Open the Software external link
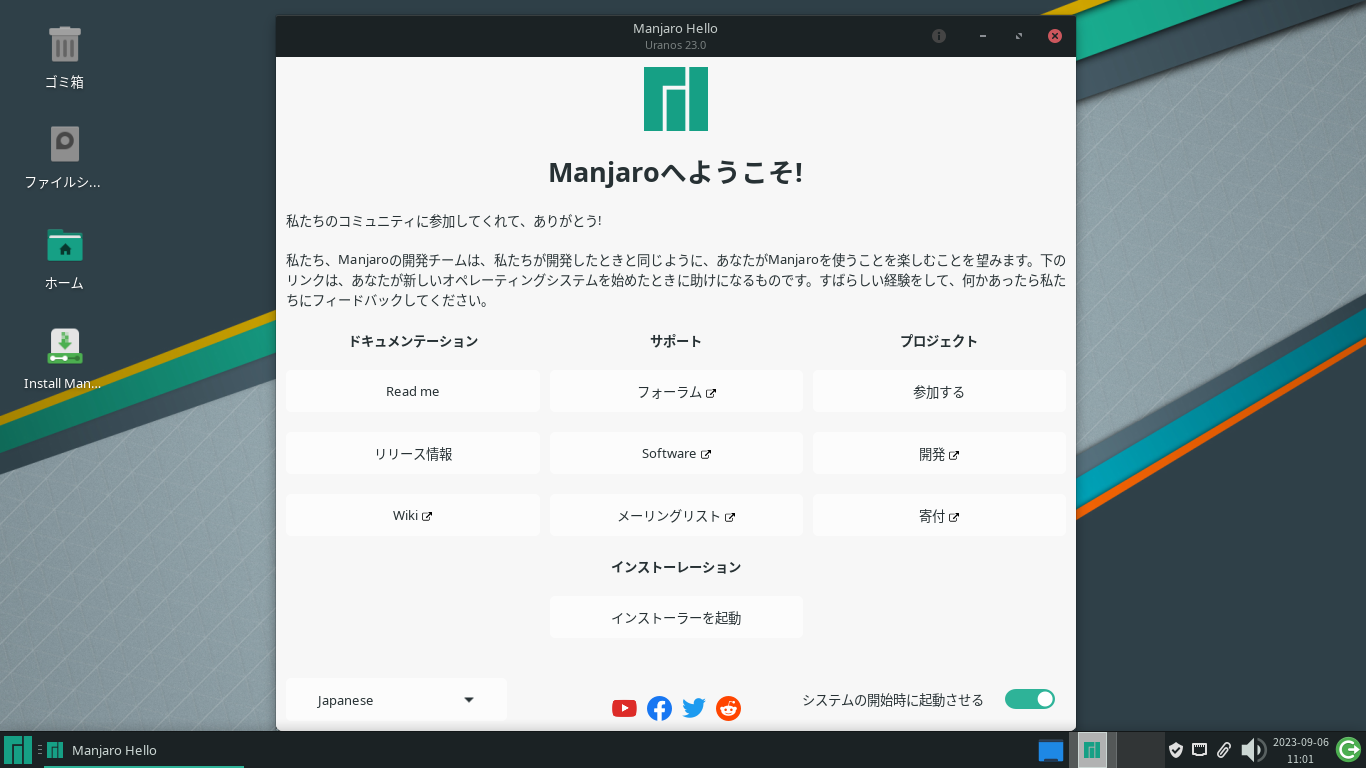 point(676,453)
